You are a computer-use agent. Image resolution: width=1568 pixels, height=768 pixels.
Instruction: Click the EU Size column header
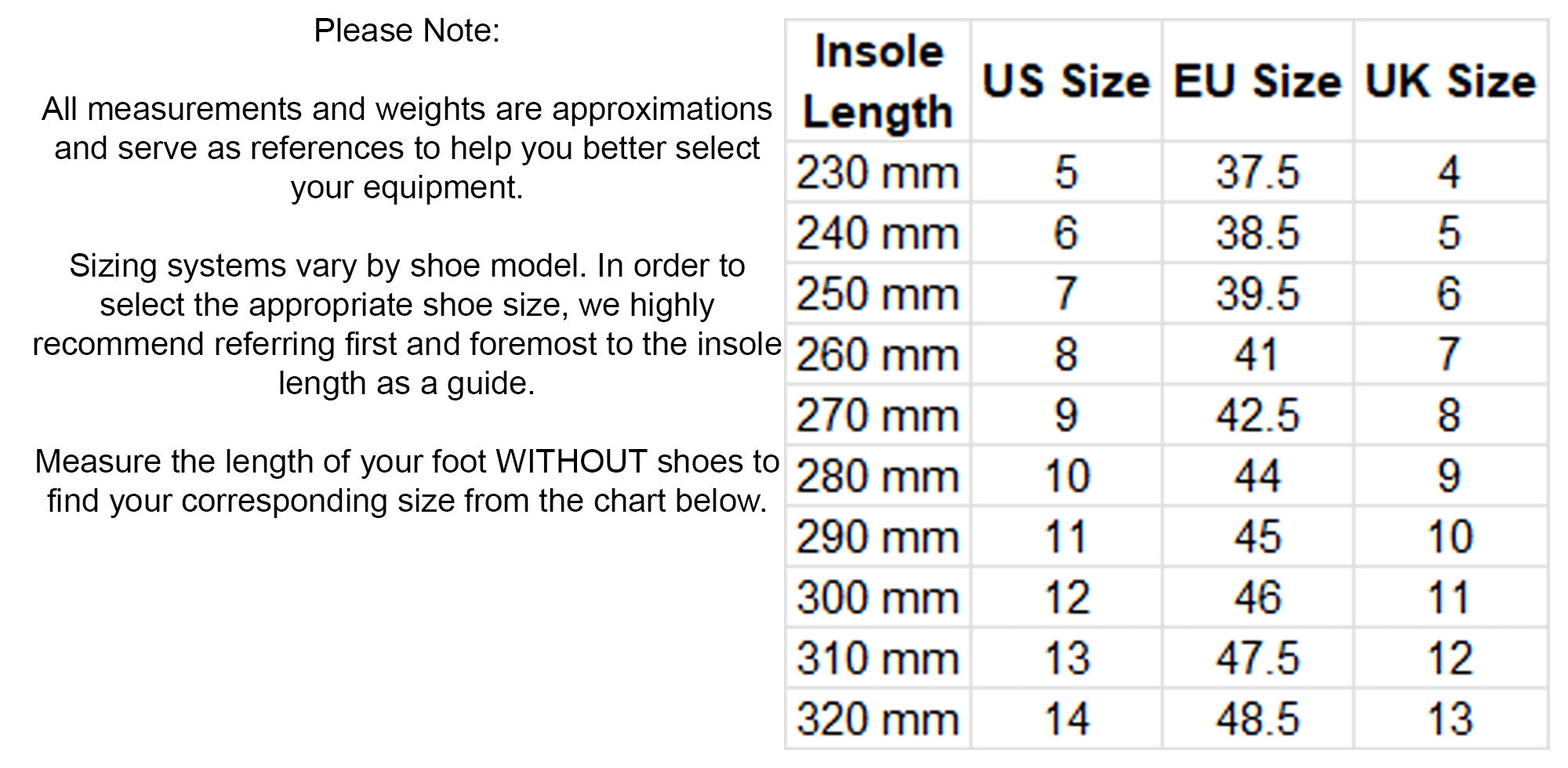tap(1257, 82)
